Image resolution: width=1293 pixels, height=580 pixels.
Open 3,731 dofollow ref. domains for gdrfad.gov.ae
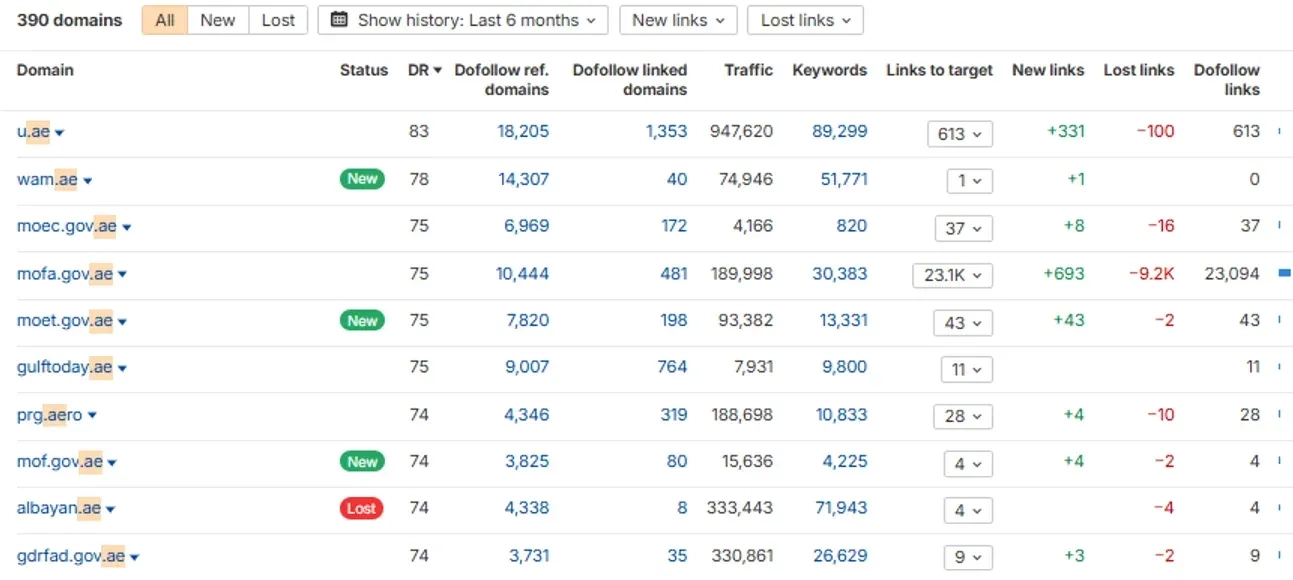click(527, 556)
